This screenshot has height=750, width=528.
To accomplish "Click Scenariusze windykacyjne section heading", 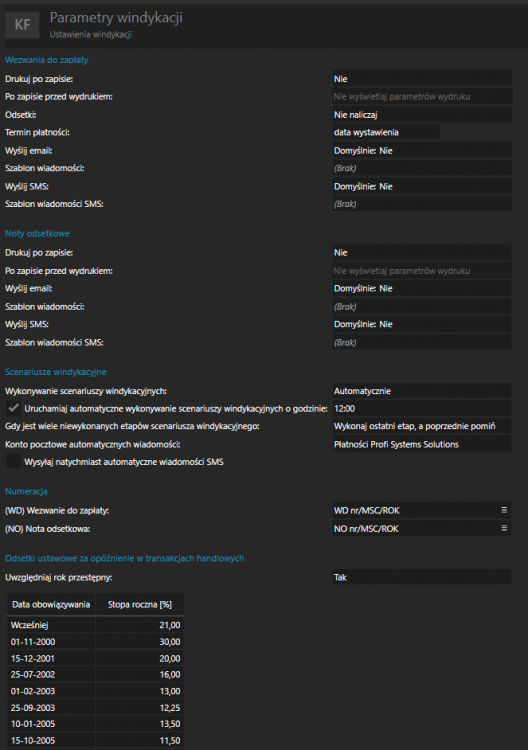I will pyautogui.click(x=55, y=372).
